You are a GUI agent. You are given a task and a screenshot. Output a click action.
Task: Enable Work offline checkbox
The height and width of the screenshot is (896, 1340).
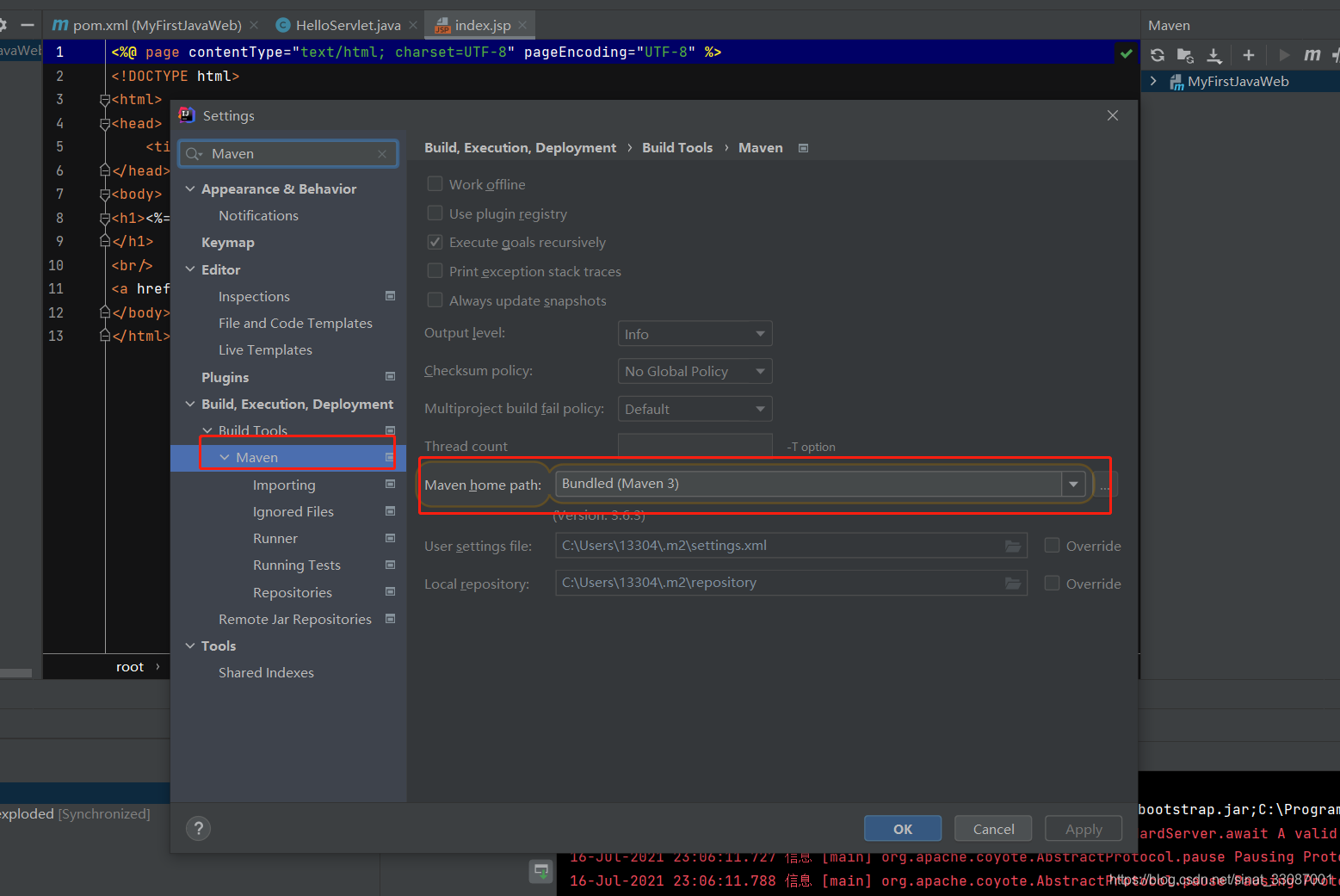pos(435,183)
